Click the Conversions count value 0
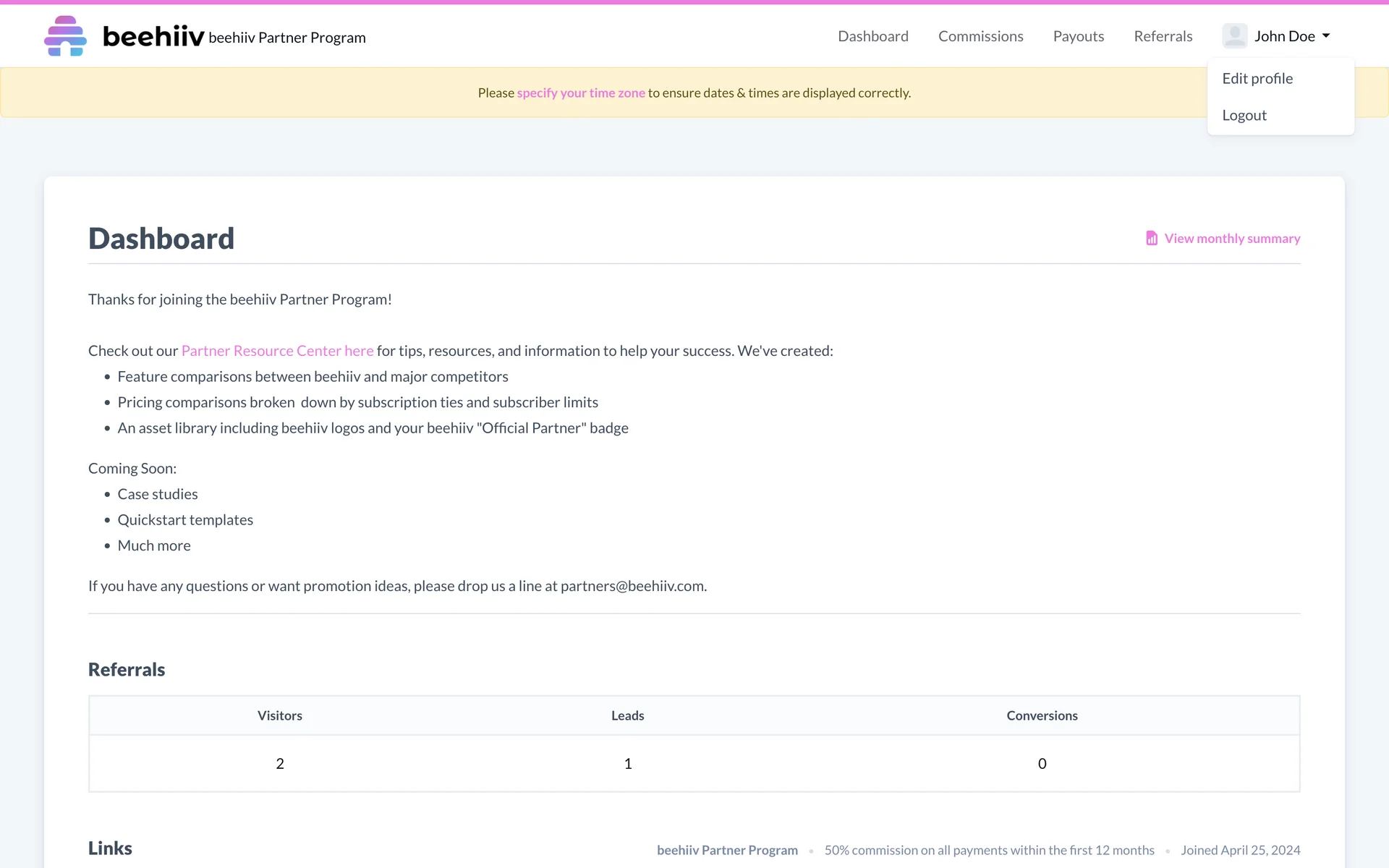Image resolution: width=1389 pixels, height=868 pixels. point(1042,764)
